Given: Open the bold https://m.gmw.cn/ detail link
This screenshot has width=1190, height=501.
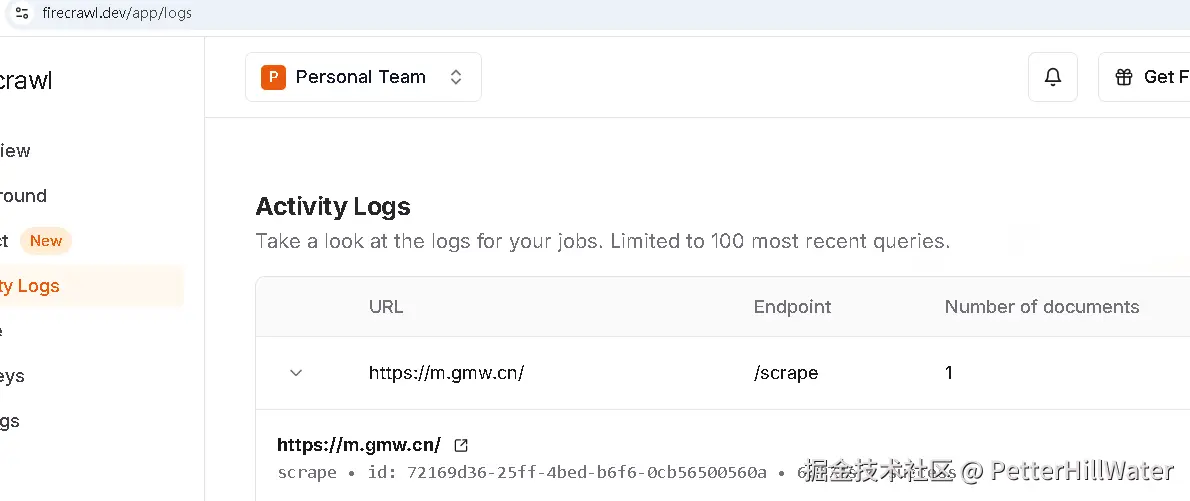Looking at the screenshot, I should 359,445.
